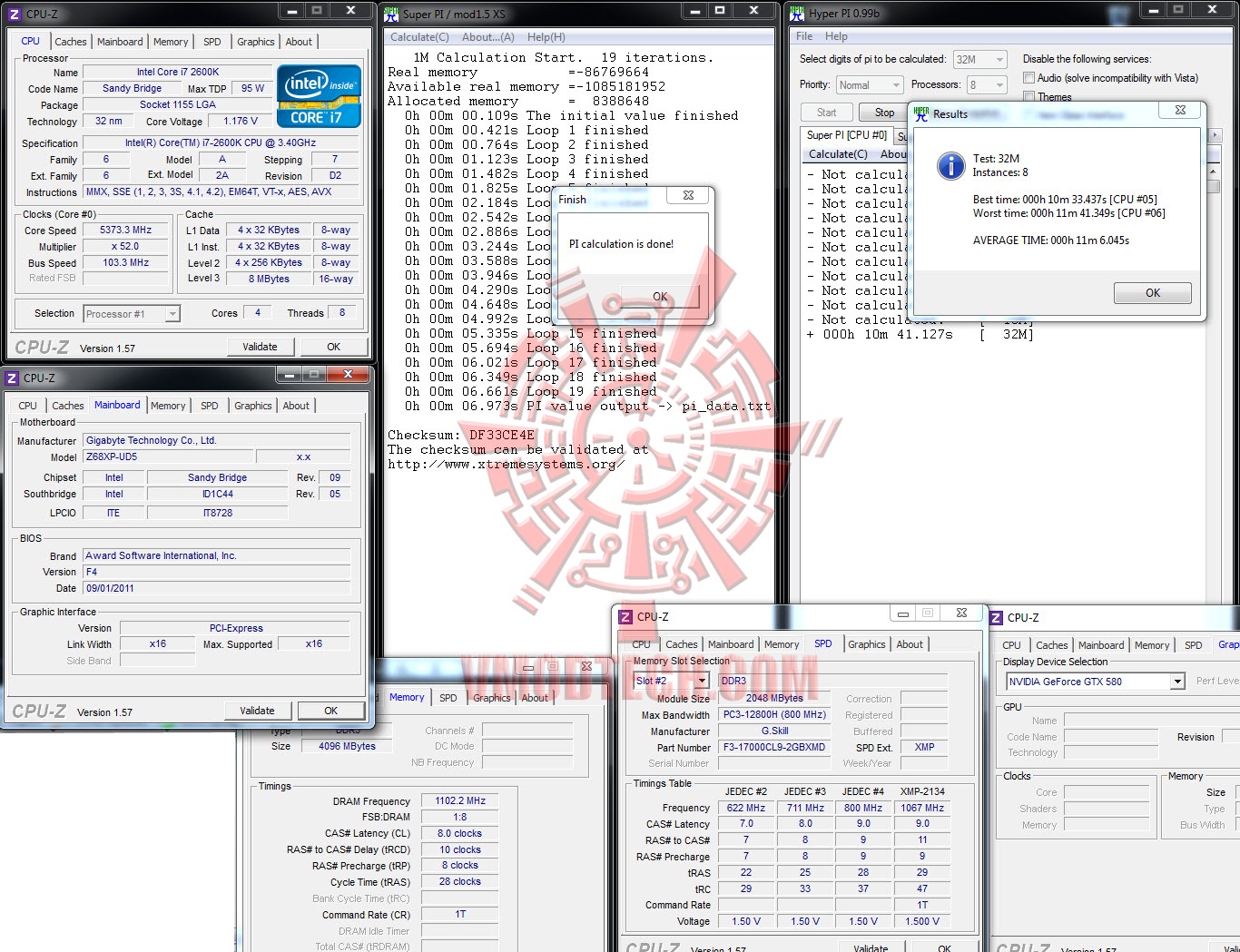Image resolution: width=1240 pixels, height=952 pixels.
Task: Click Validate in the CPU-Z CPU window
Action: point(260,347)
